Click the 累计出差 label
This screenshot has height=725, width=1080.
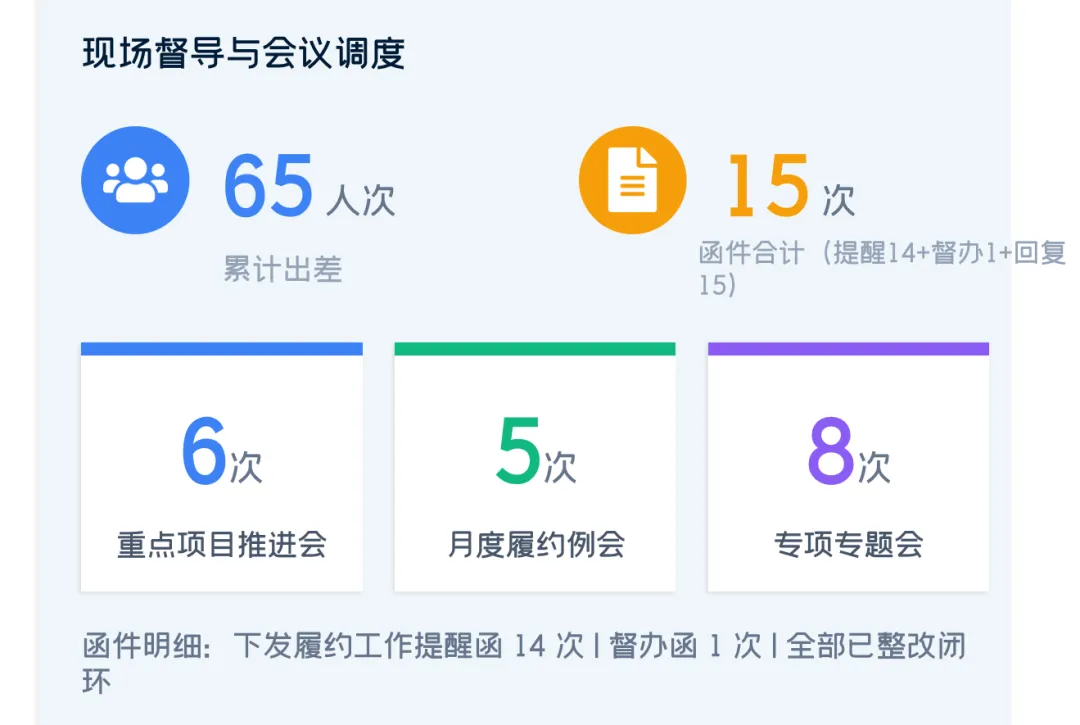[x=282, y=269]
